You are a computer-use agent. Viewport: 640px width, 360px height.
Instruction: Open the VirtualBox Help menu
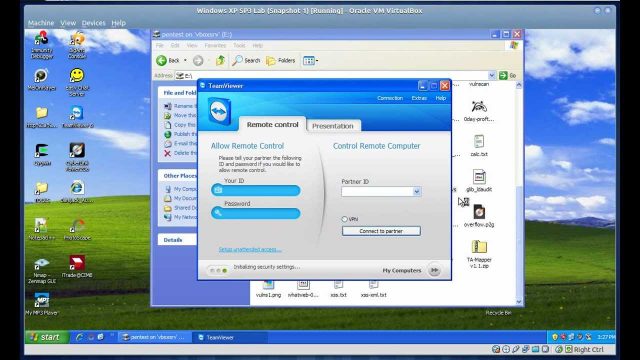point(118,23)
